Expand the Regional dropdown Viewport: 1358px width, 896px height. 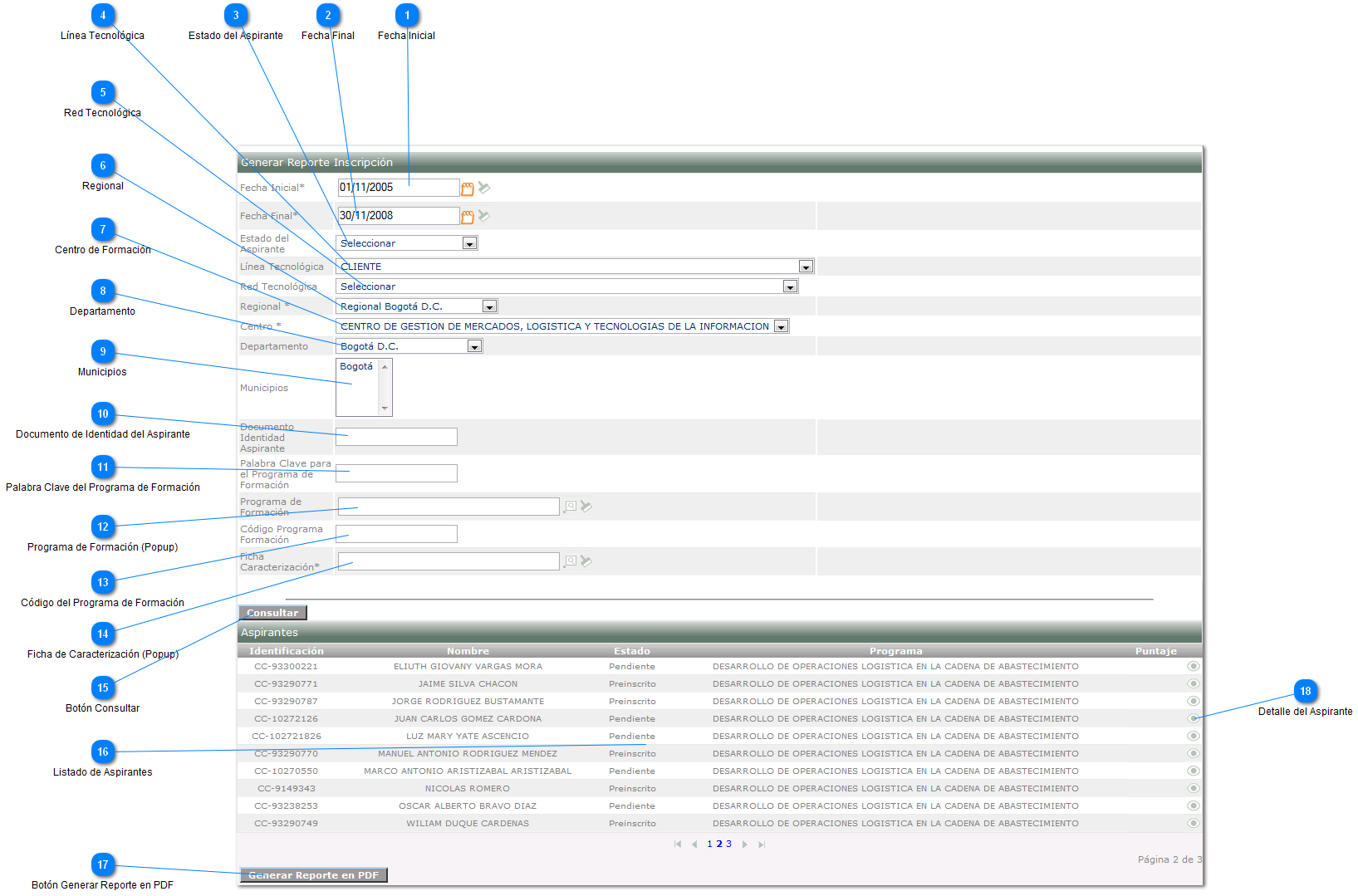(x=489, y=306)
